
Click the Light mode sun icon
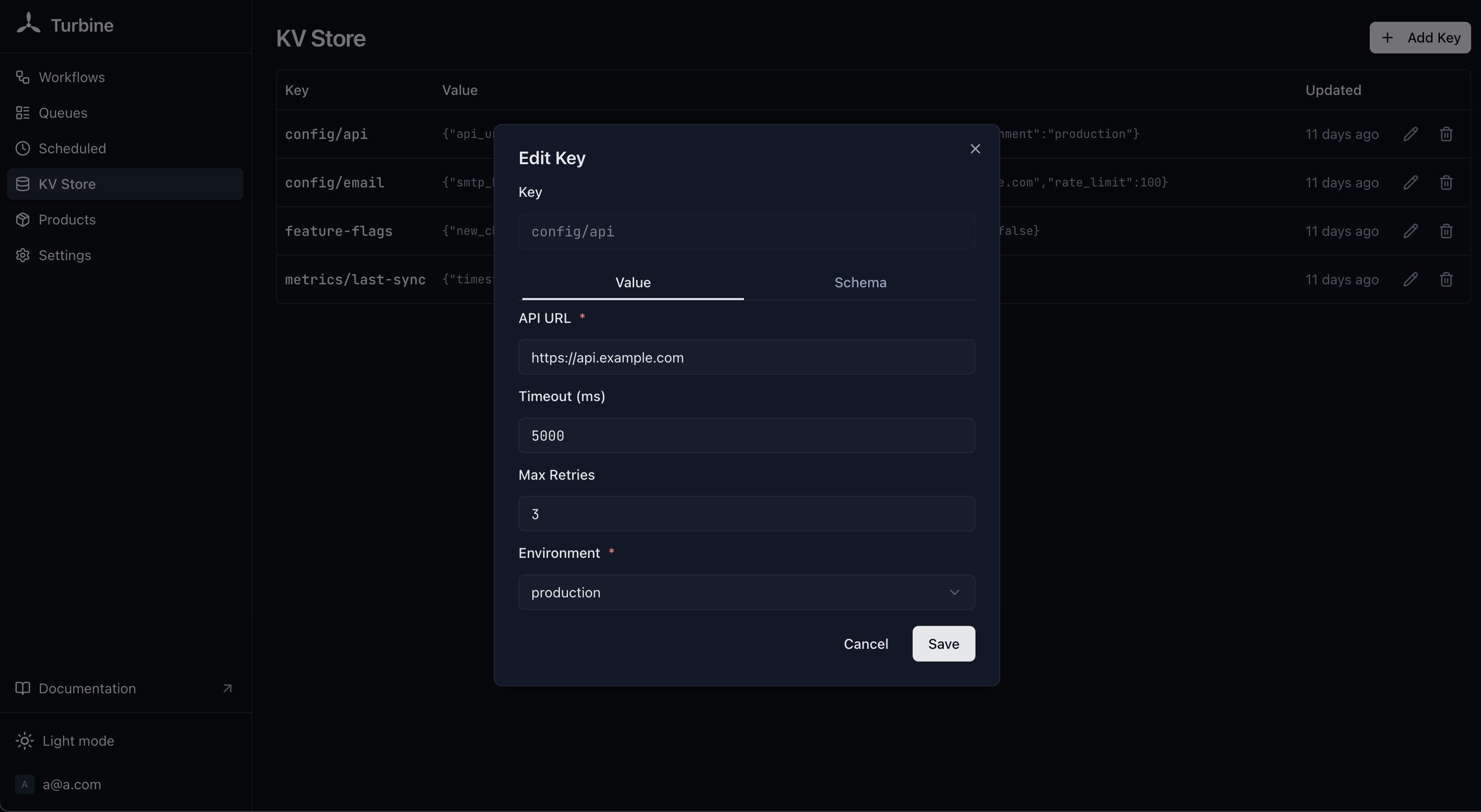click(24, 741)
